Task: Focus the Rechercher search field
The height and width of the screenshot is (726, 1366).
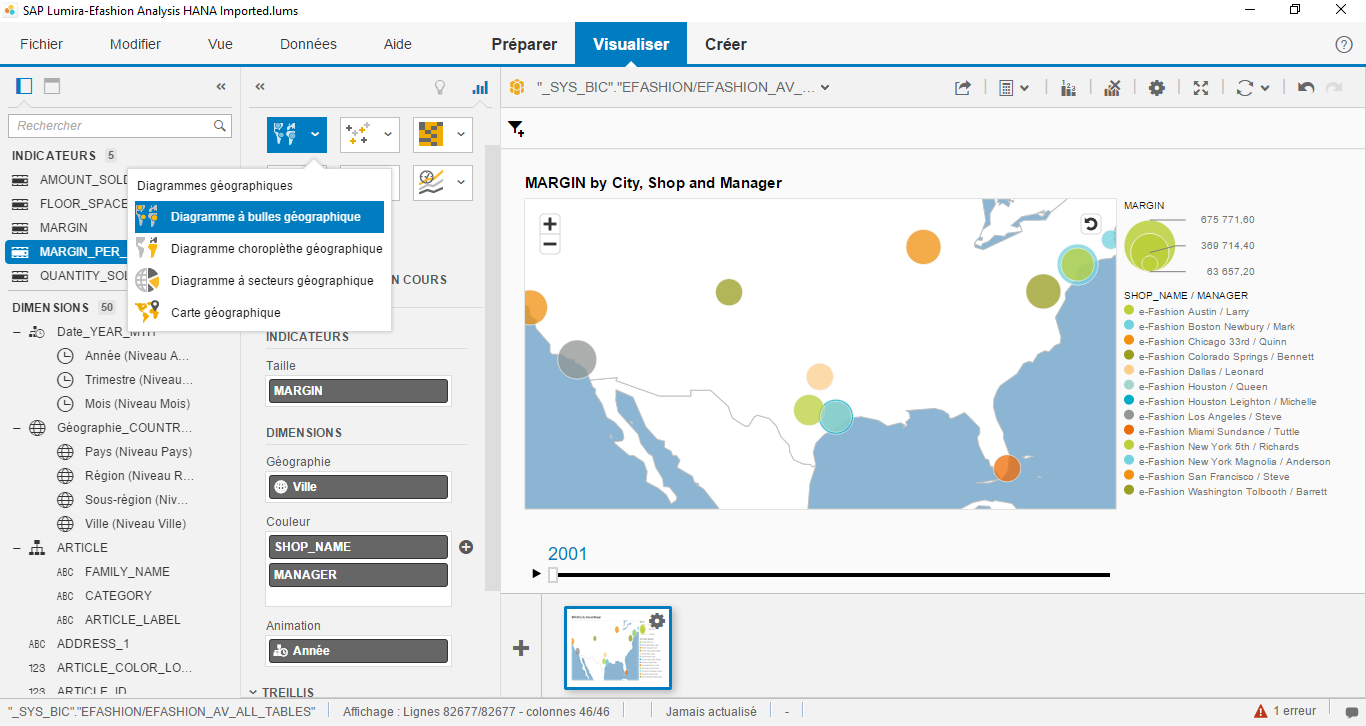Action: pos(120,126)
